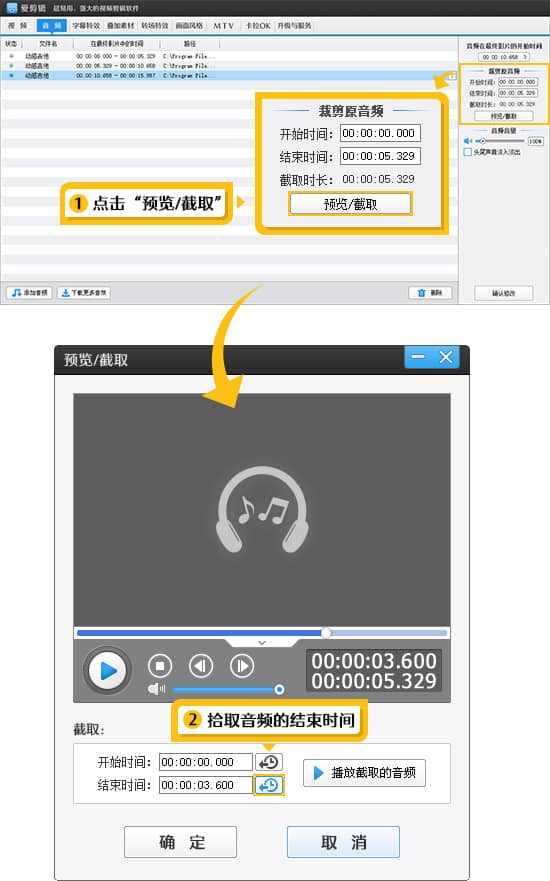The width and height of the screenshot is (550, 881).
Task: Open the MTV tab
Action: [224, 26]
